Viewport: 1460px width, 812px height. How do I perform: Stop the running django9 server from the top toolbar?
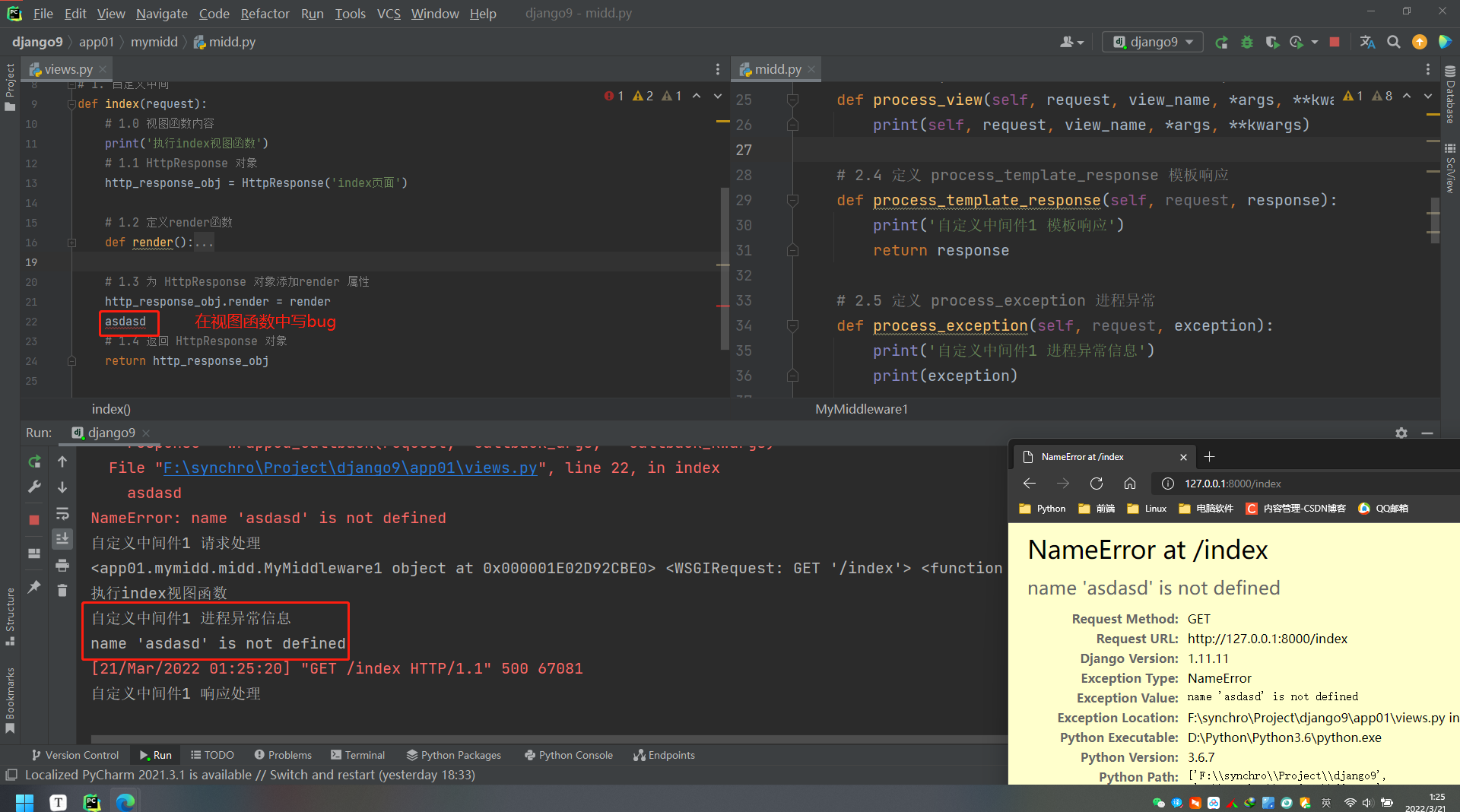(x=1334, y=43)
